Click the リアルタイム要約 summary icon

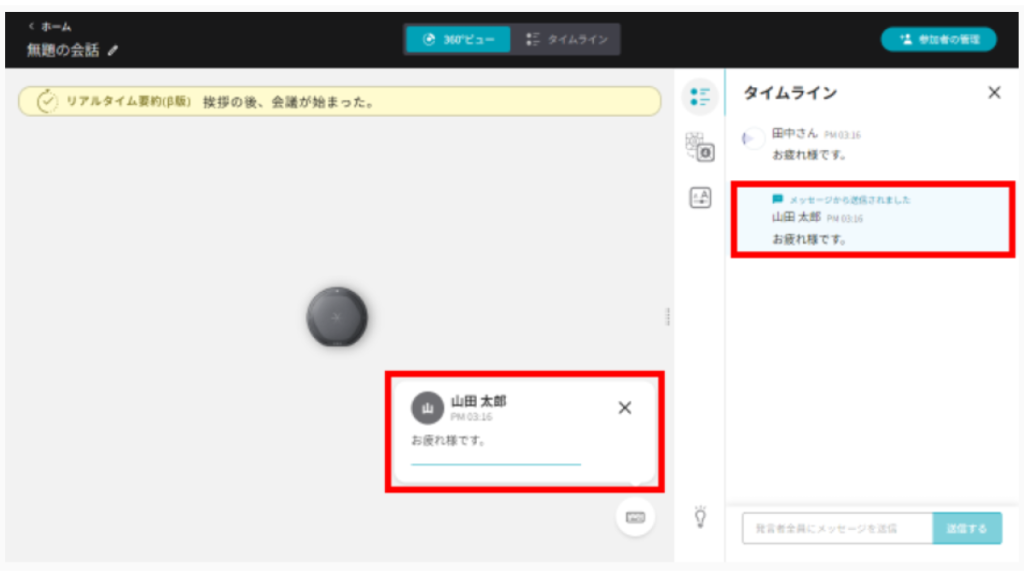[x=47, y=101]
